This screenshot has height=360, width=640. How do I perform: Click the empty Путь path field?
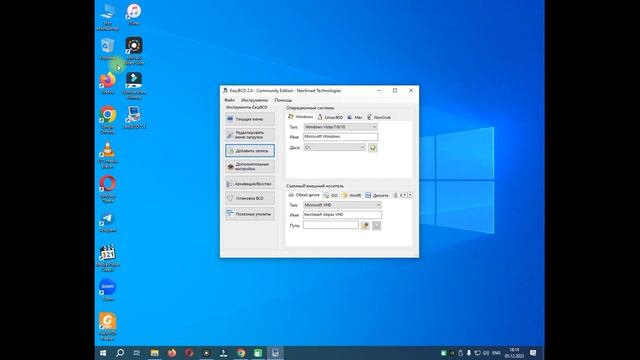tap(331, 225)
